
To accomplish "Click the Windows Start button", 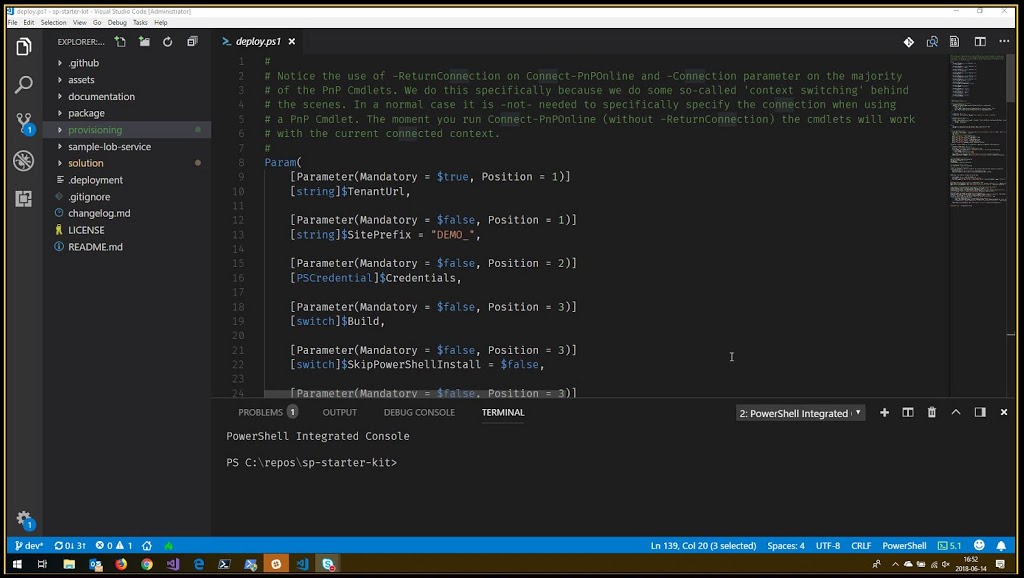I will point(17,564).
